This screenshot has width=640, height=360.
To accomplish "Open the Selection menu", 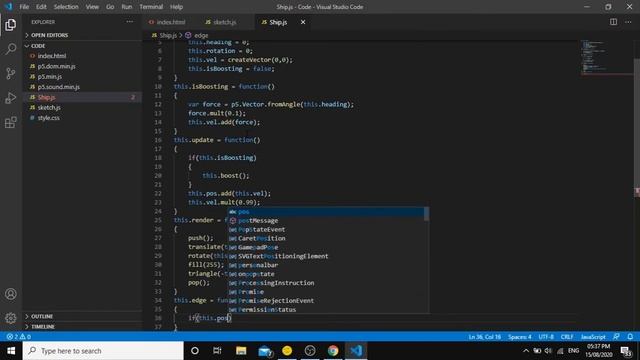I will pos(66,7).
